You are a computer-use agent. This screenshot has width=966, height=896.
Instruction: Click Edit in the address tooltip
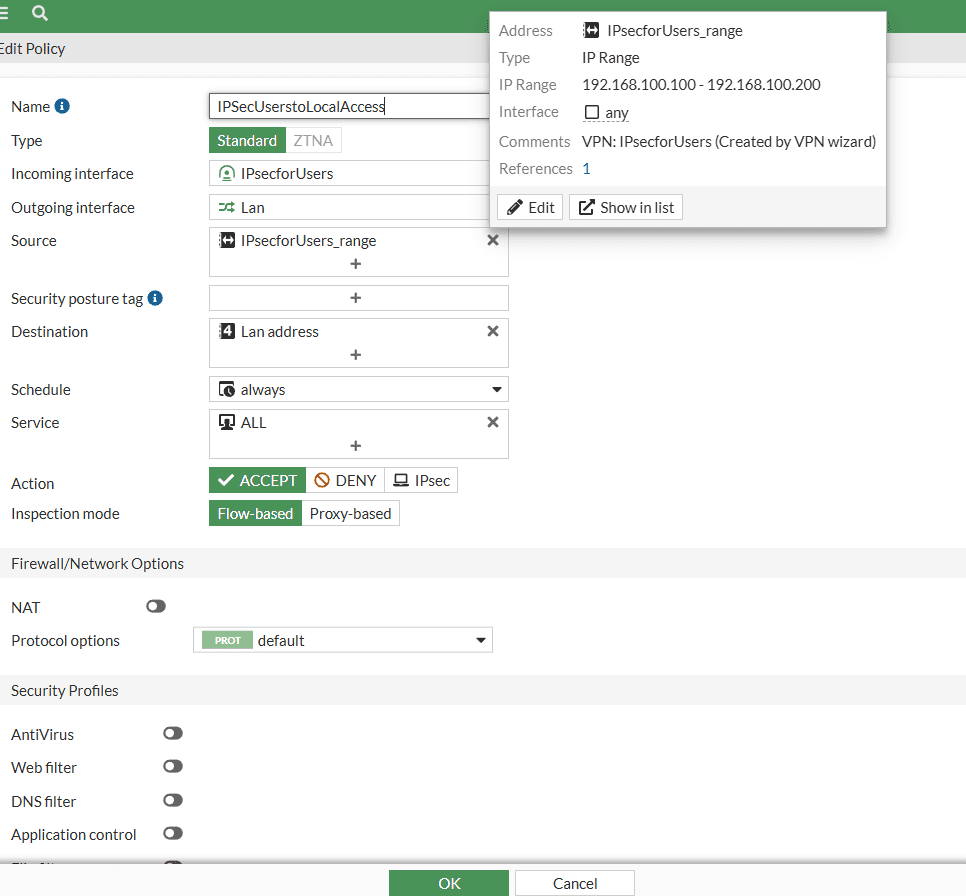click(x=530, y=208)
